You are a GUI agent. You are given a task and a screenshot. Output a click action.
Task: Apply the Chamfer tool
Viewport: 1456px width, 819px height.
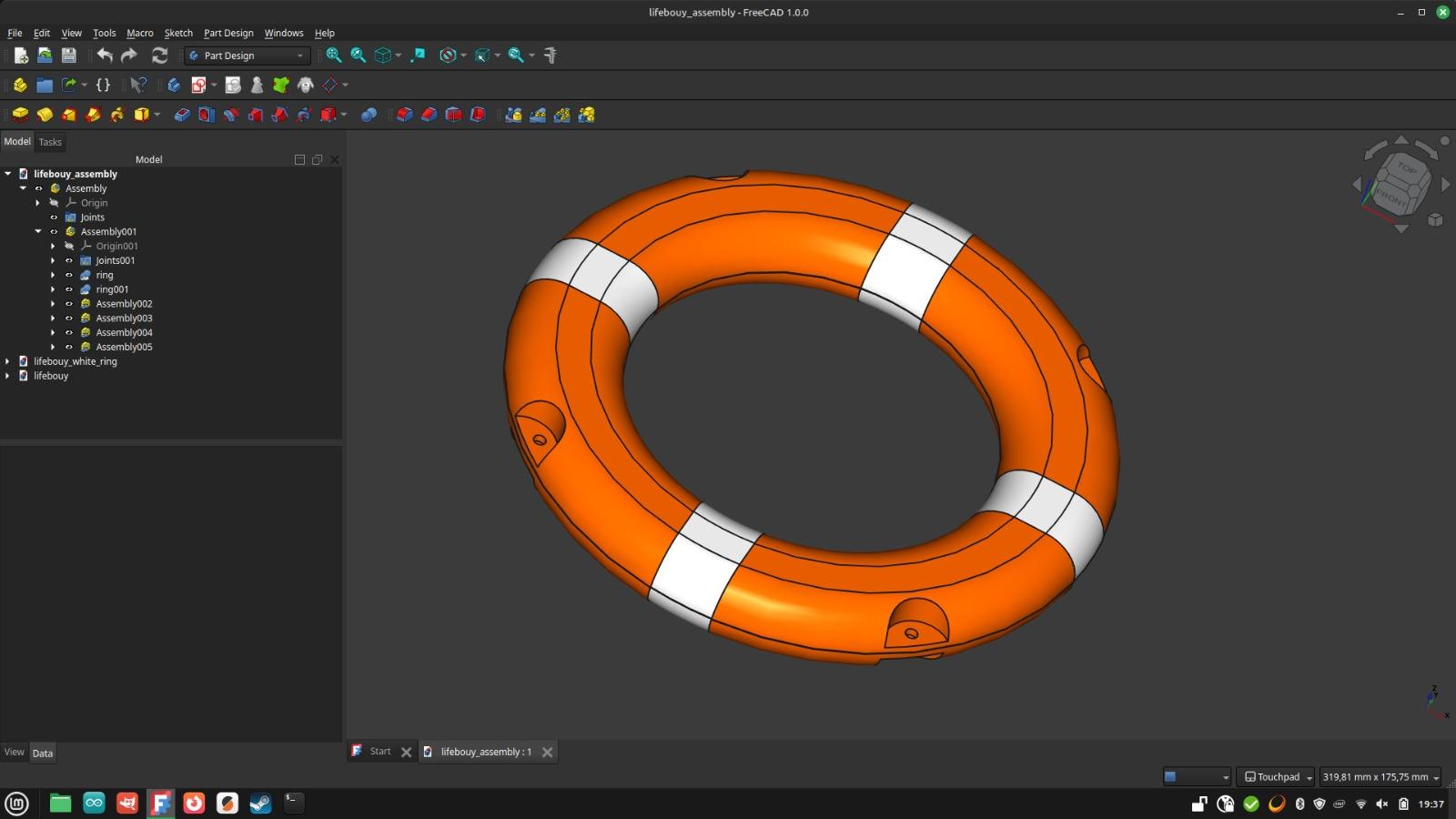pos(430,115)
